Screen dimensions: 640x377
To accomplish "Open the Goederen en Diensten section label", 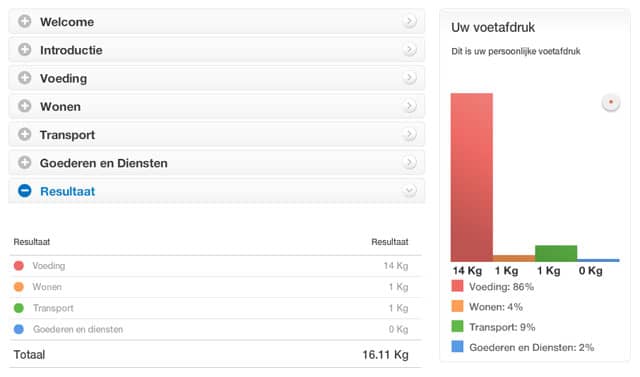I will [x=104, y=163].
